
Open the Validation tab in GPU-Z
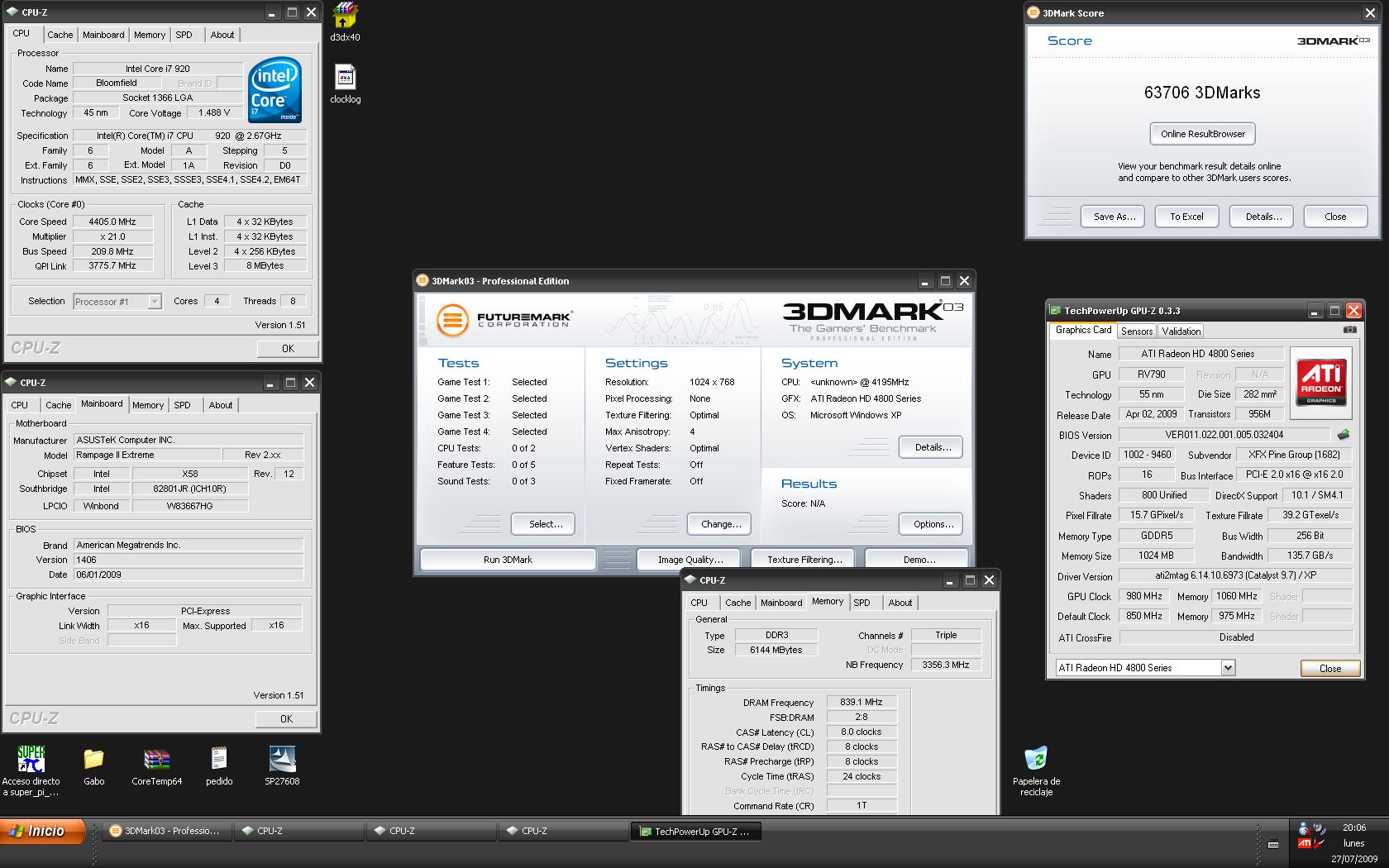pos(1181,331)
